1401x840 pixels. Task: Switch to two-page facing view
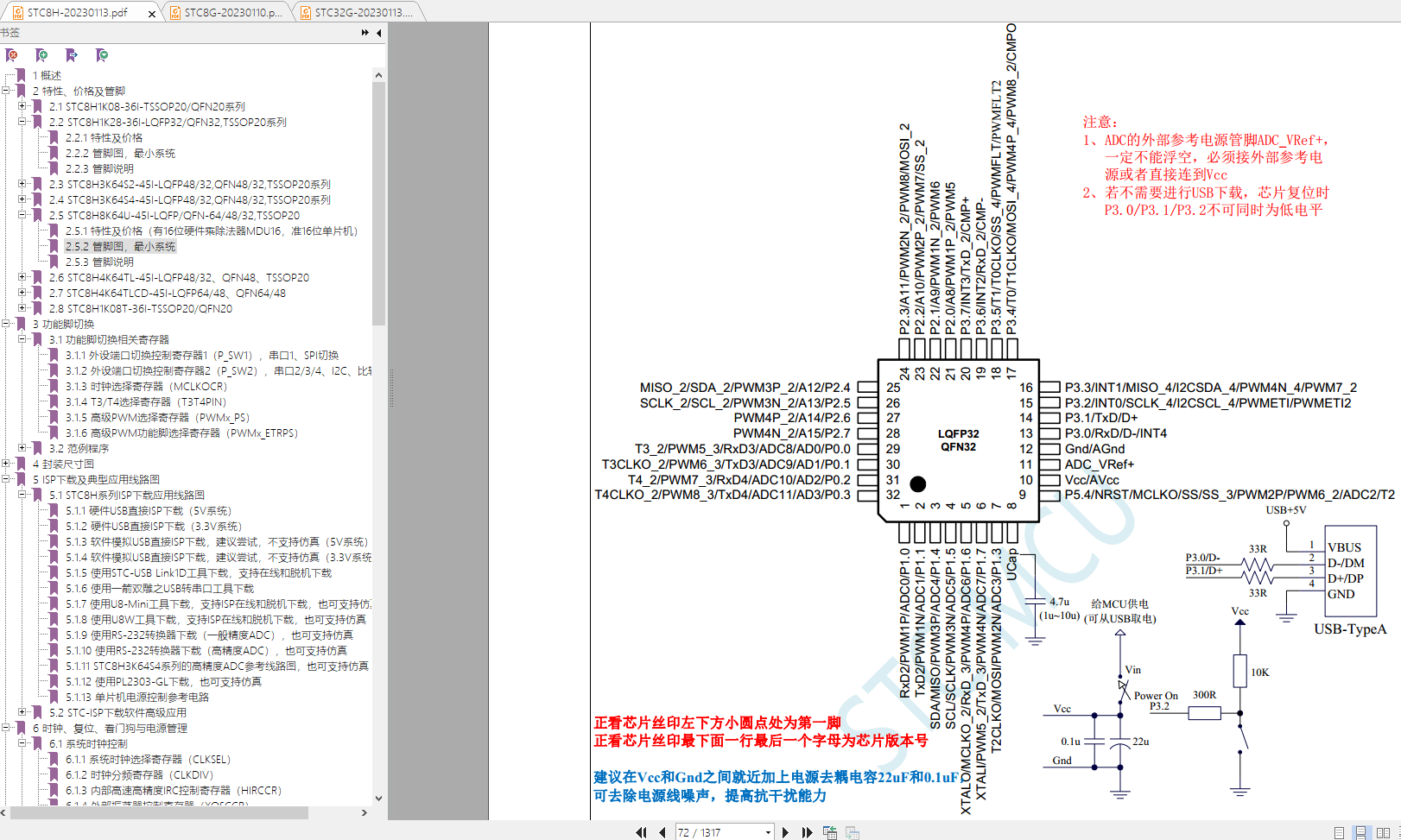tap(1383, 832)
